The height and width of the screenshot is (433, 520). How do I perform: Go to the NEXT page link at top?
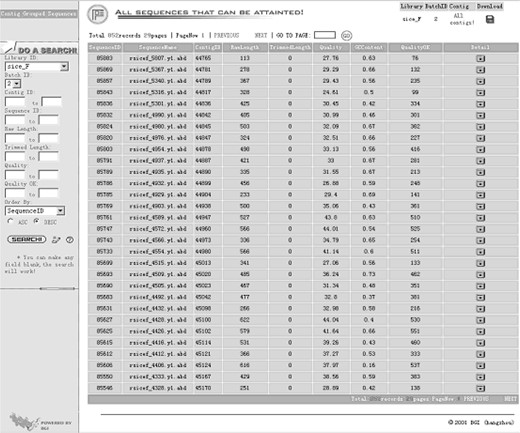tap(261, 35)
